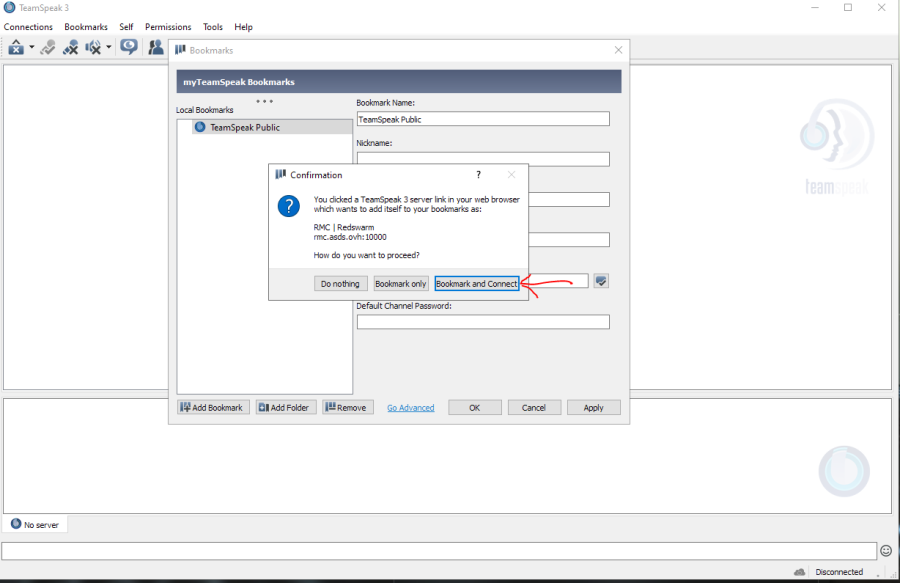Click the icon button beside the channel field

tap(601, 281)
